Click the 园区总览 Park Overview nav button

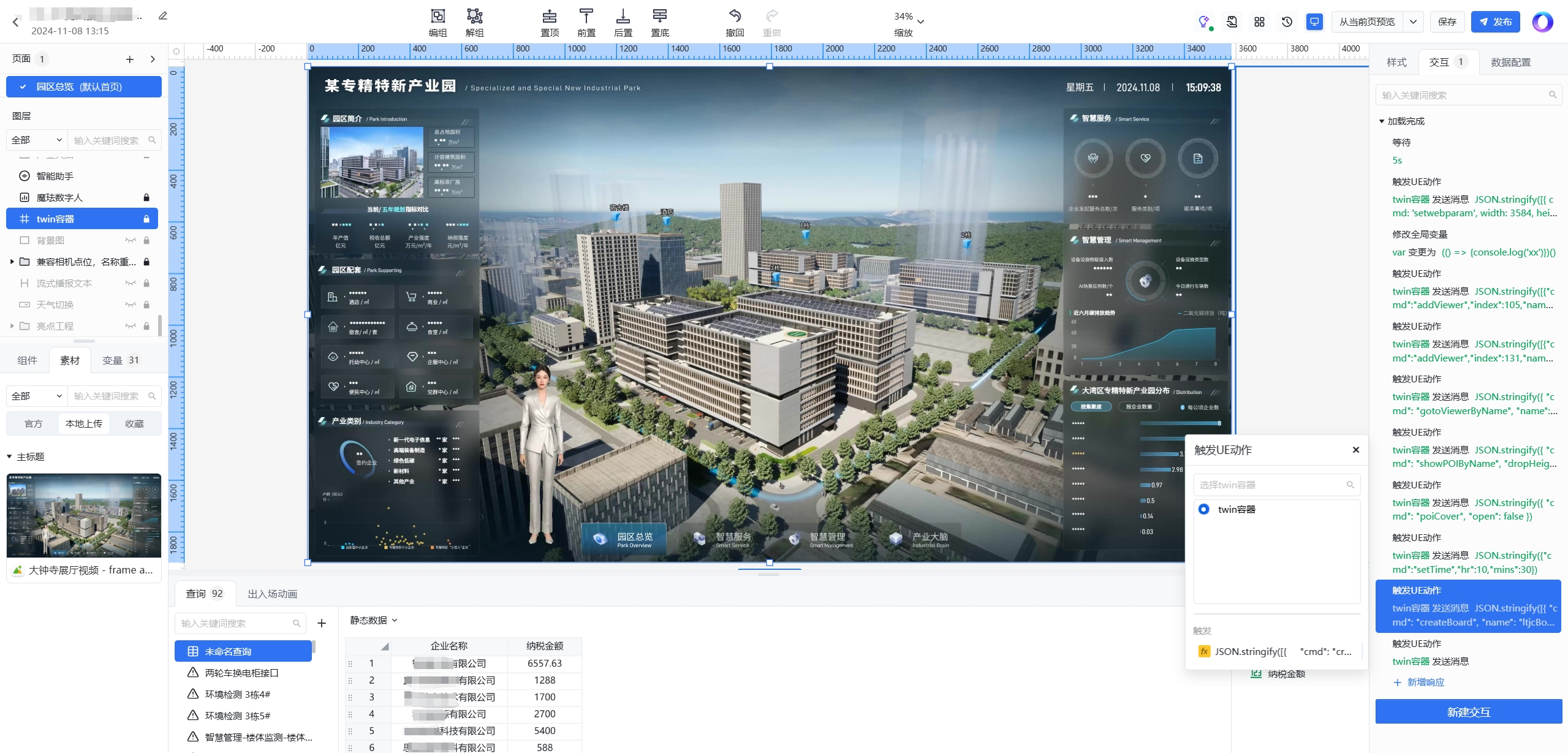[623, 540]
